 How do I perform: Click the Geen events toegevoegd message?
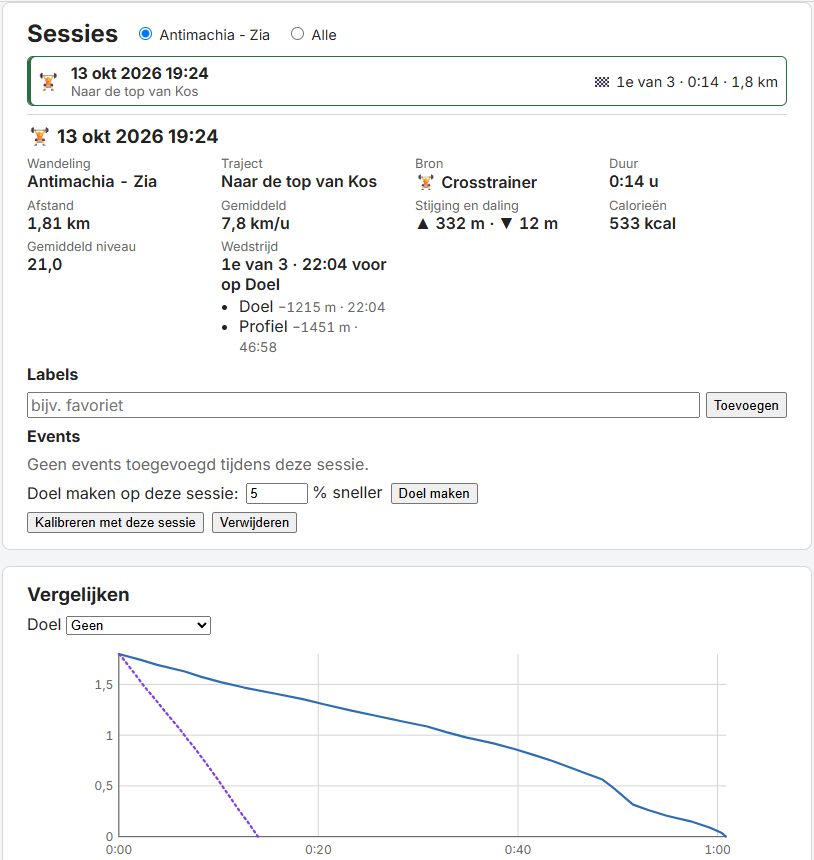197,465
